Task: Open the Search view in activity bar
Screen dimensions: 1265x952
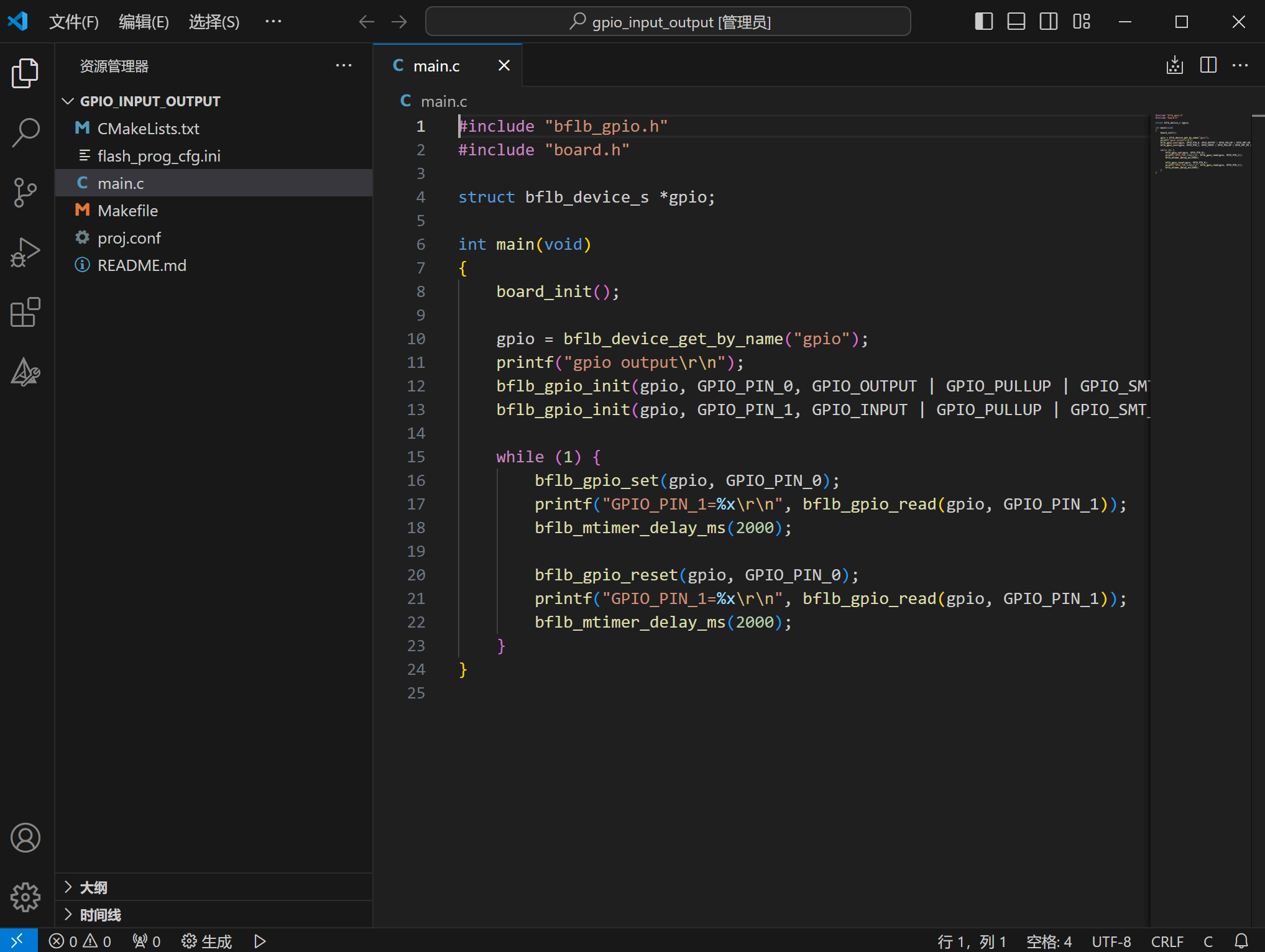Action: pos(25,132)
